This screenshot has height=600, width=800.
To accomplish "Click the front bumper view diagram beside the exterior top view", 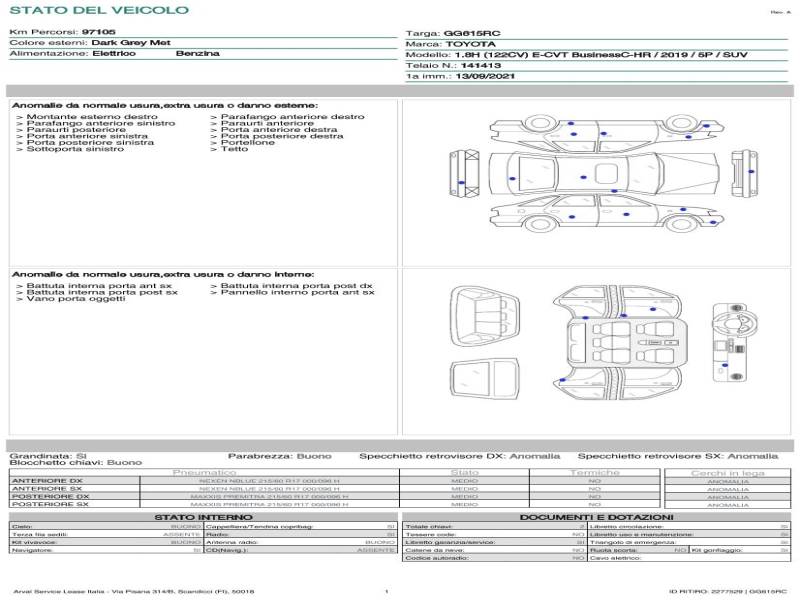I will pos(744,173).
